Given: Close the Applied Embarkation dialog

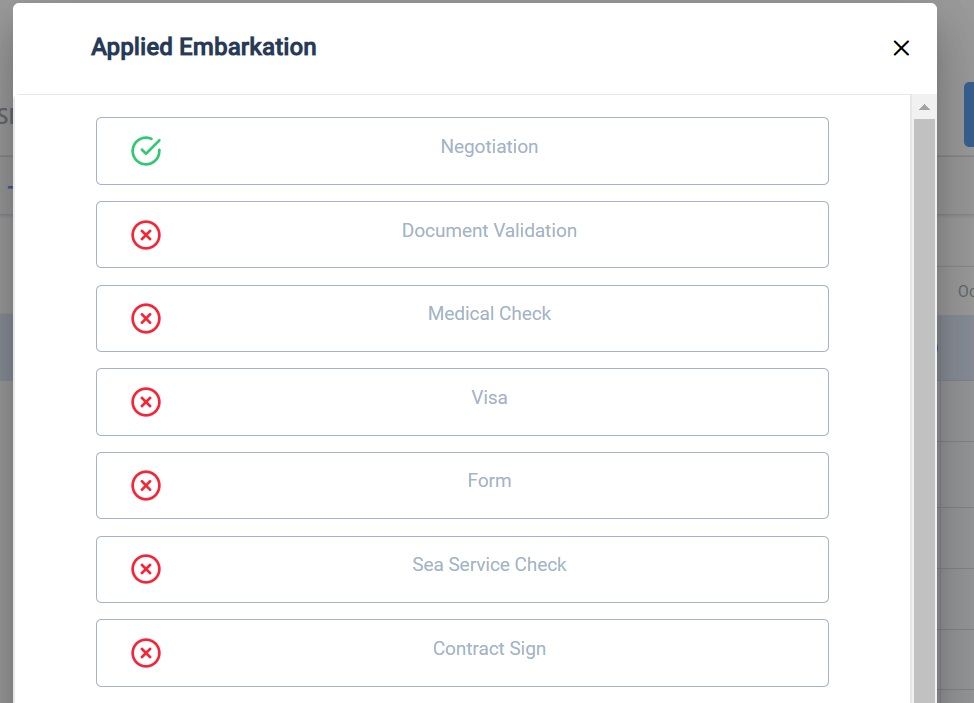Looking at the screenshot, I should 901,48.
